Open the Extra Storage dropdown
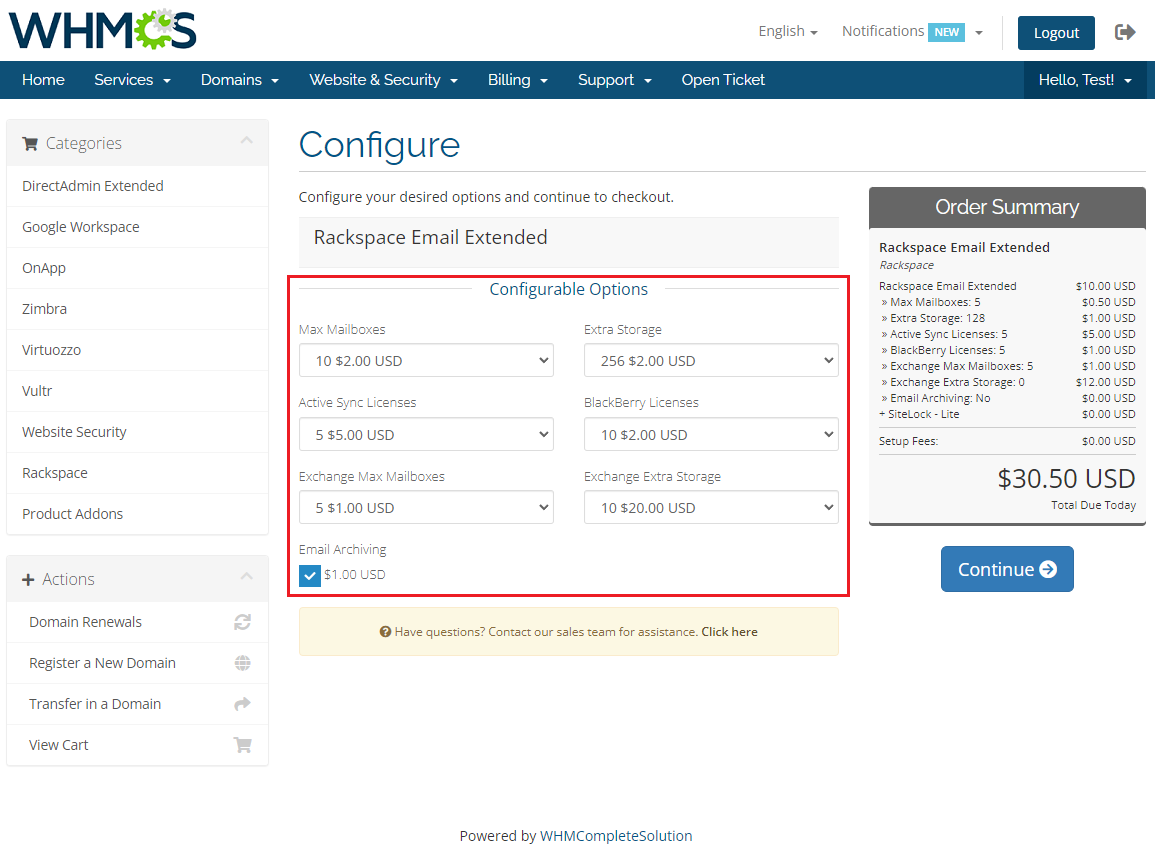Viewport: 1155px width, 848px height. click(712, 360)
